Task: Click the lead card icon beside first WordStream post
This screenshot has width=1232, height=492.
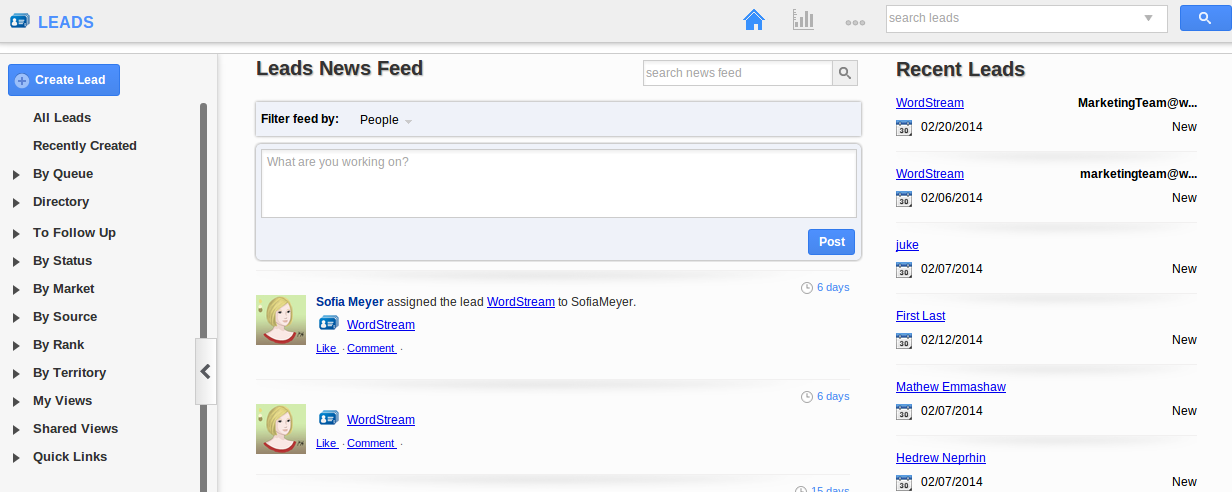Action: click(329, 323)
